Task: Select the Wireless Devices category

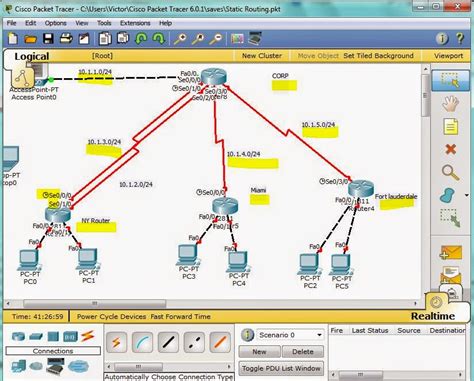Action: pyautogui.click(x=70, y=336)
